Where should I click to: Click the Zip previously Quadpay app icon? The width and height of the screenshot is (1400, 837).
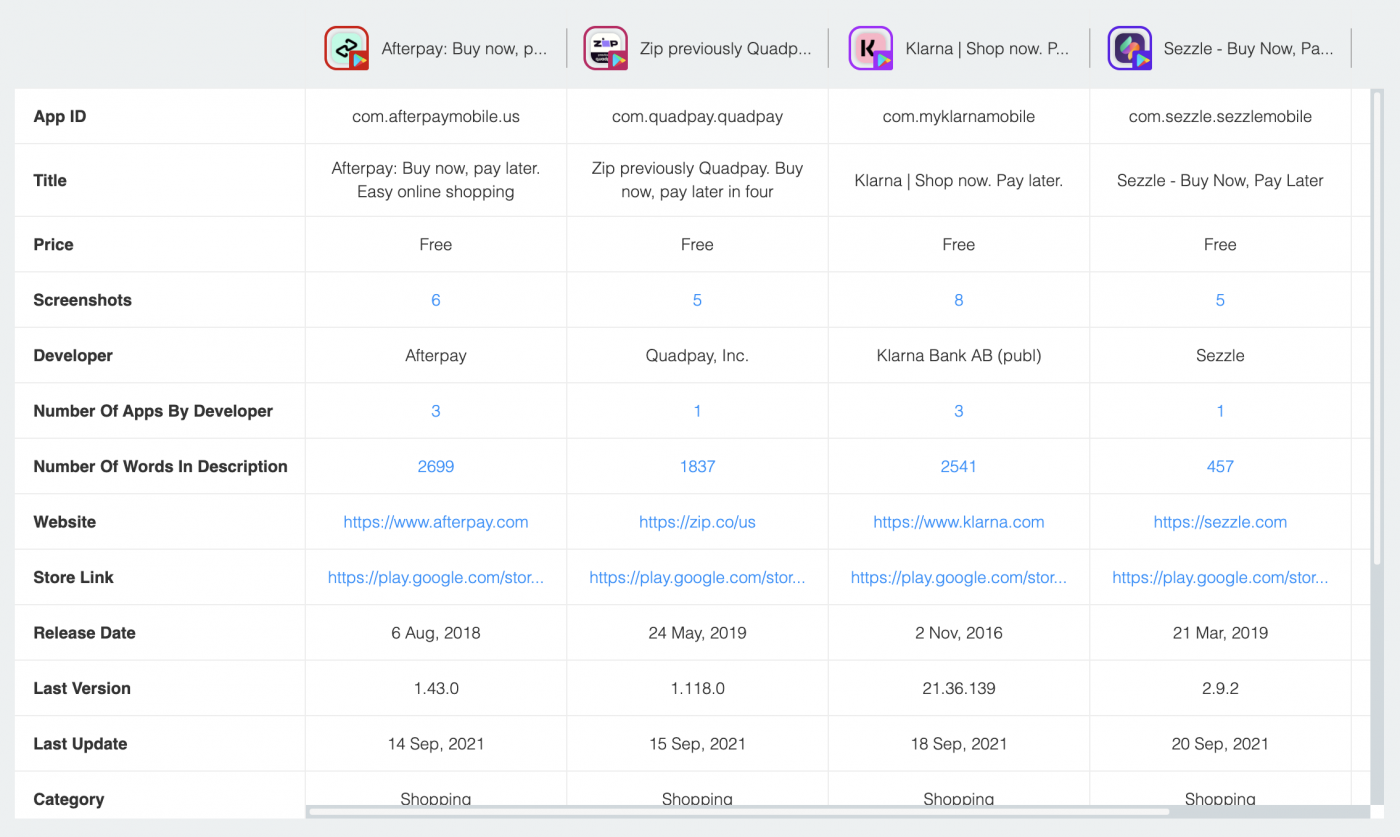pos(606,47)
